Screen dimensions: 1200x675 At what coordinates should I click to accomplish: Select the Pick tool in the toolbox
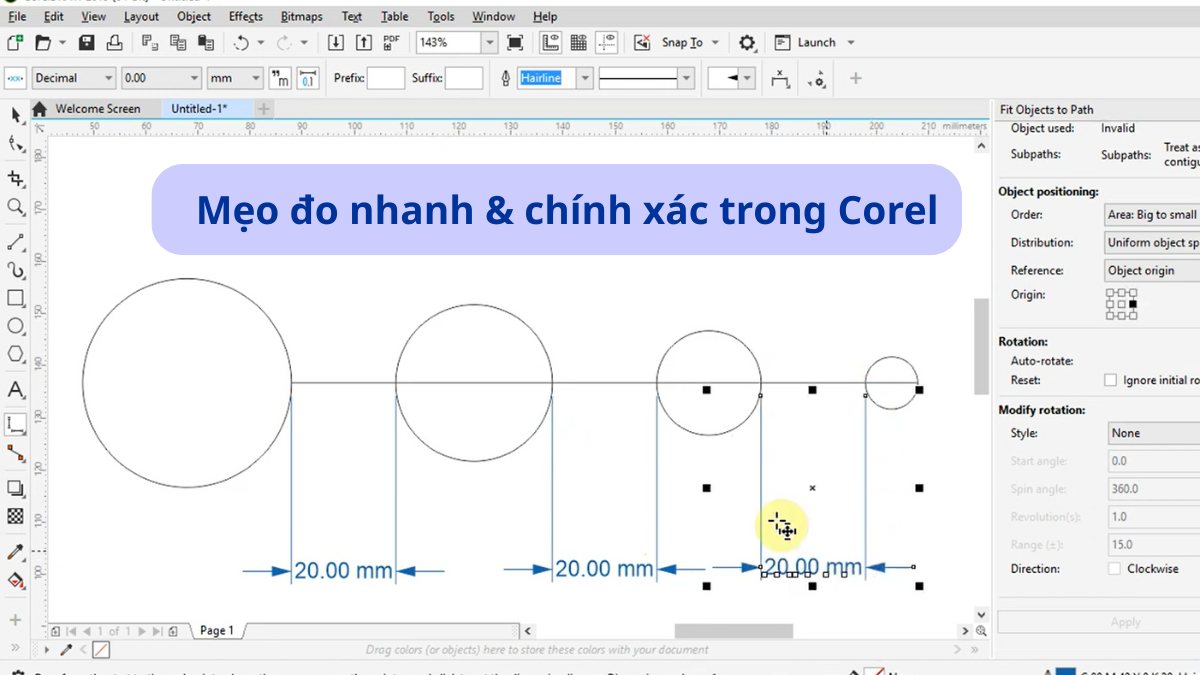[15, 115]
